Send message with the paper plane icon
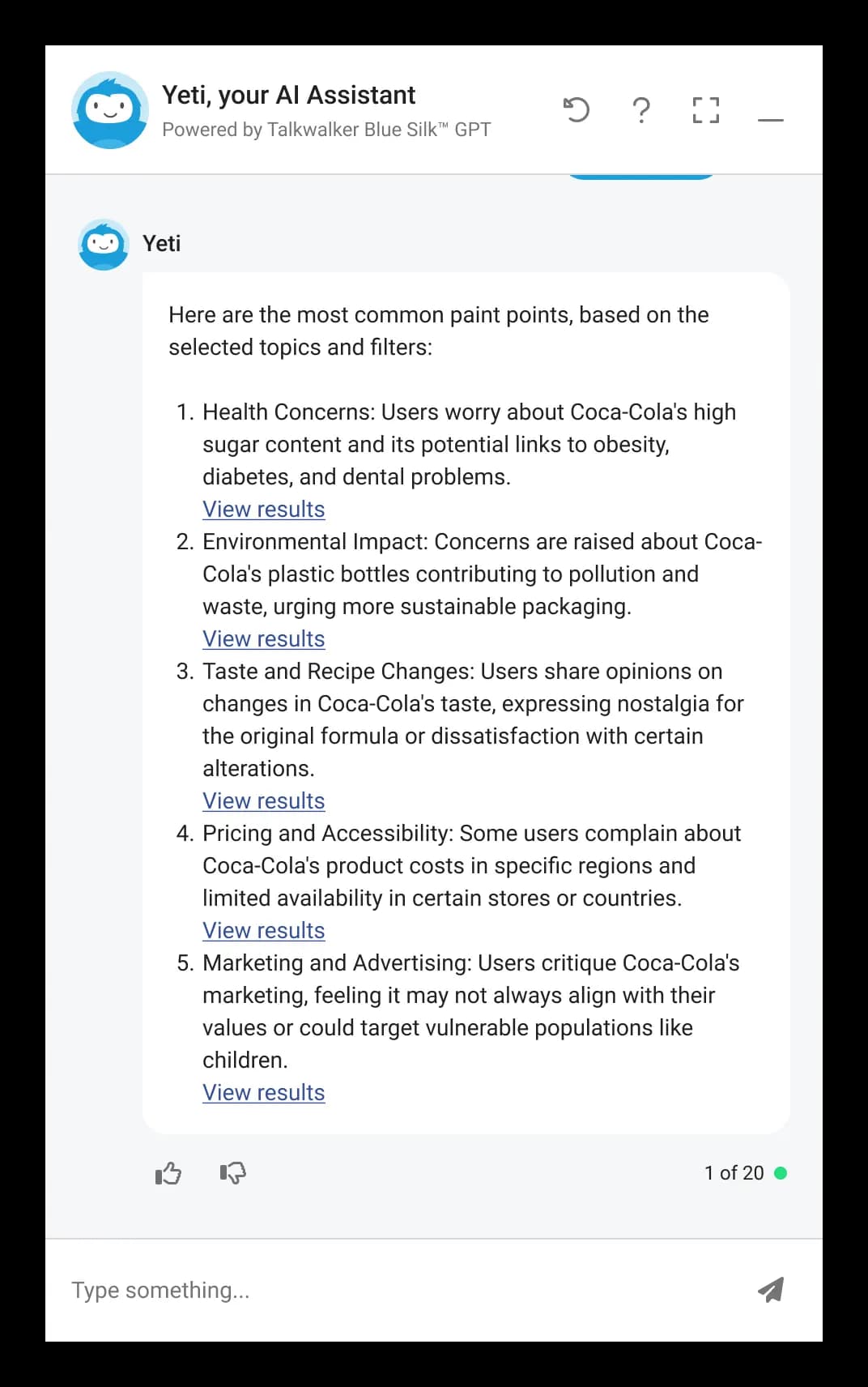The width and height of the screenshot is (868, 1387). click(770, 1289)
